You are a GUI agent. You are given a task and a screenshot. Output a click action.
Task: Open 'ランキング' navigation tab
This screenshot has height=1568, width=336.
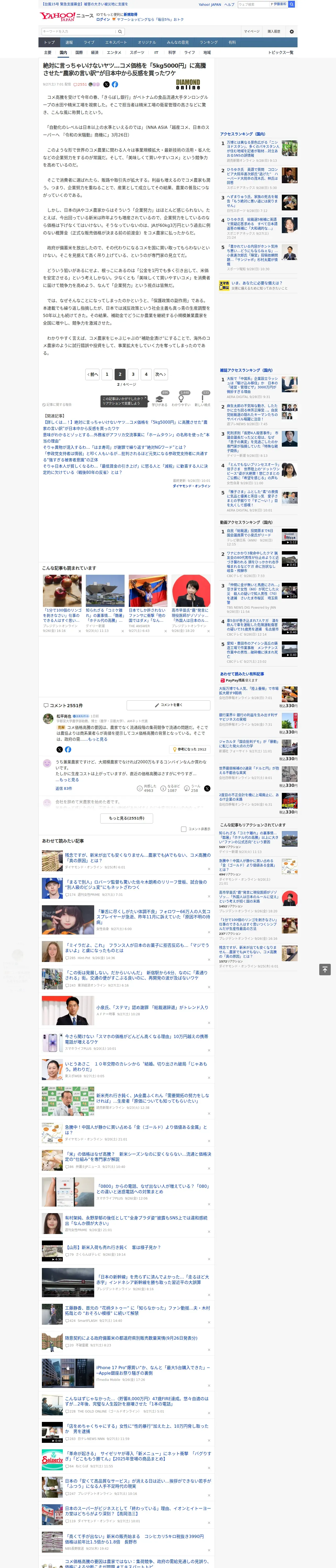coord(209,43)
